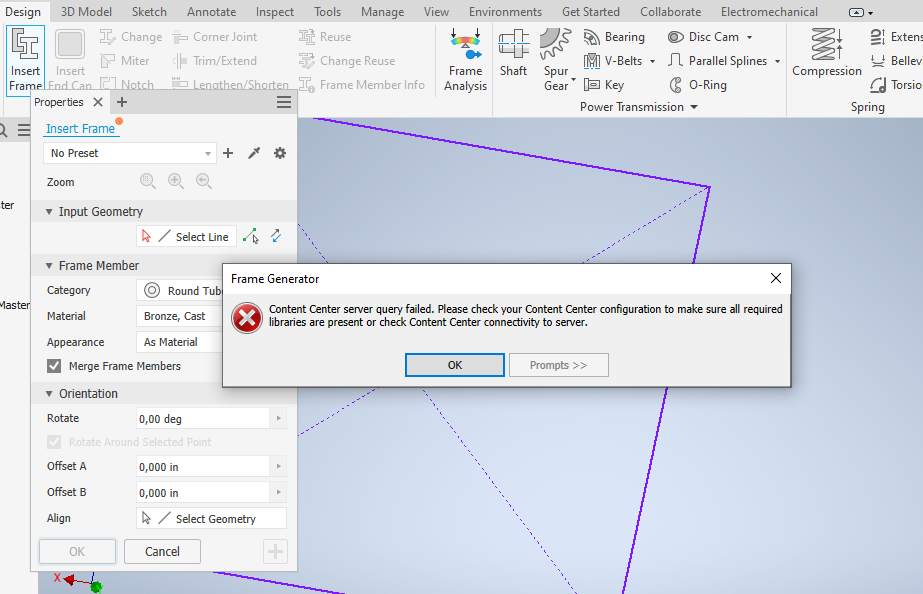Open the Parallel Splines dropdown arrow

point(778,61)
